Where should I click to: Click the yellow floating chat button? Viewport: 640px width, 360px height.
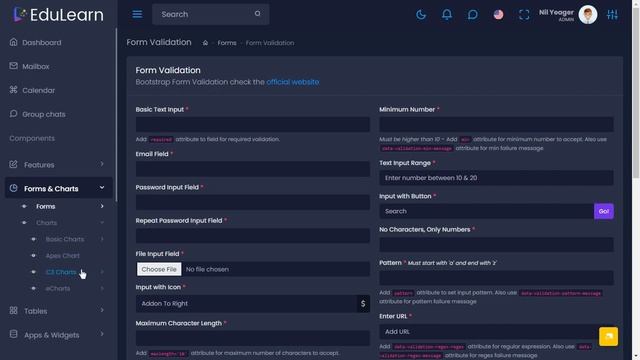pyautogui.click(x=608, y=336)
